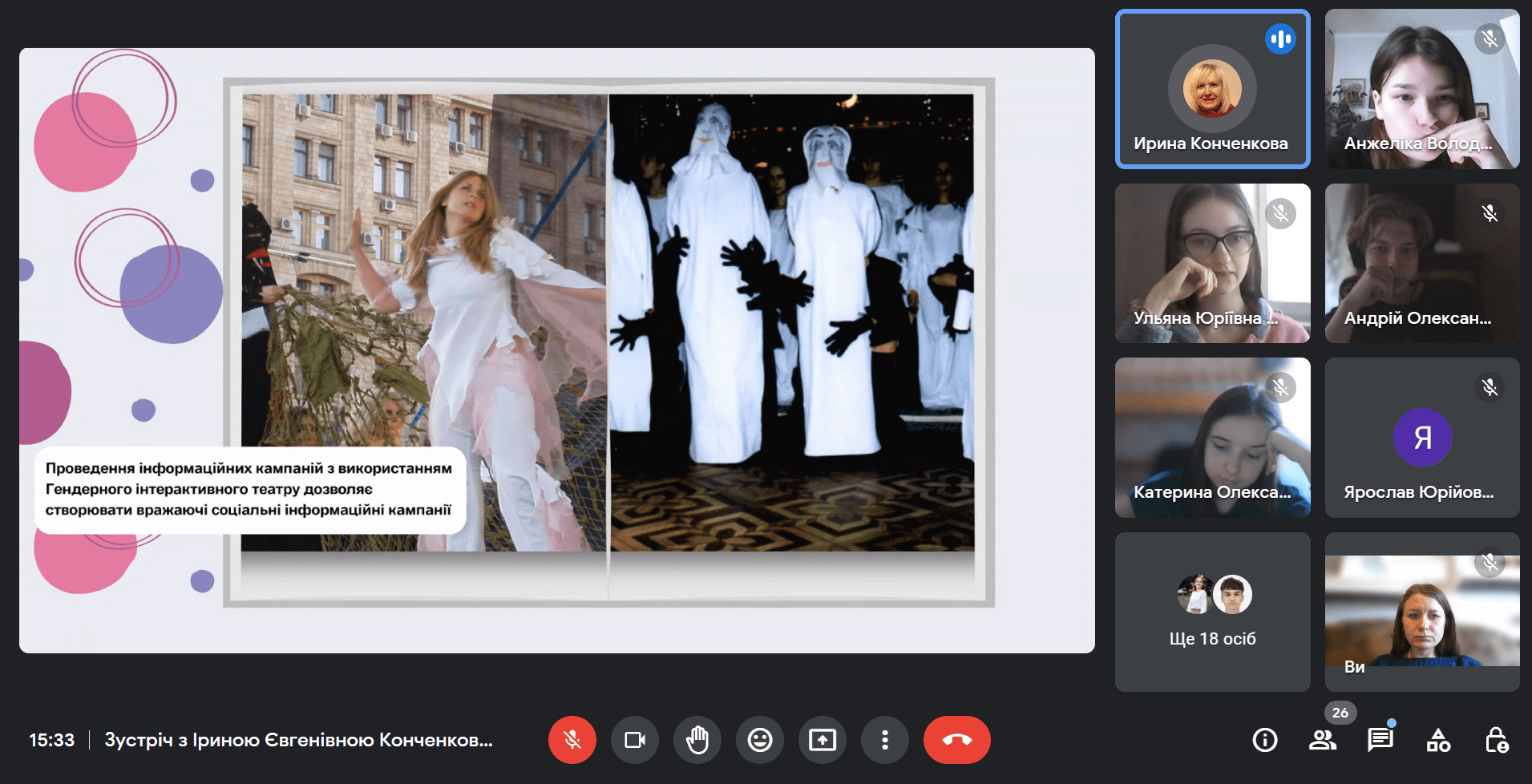Click the muted mic icon on Андрій's tile
This screenshot has height=784, width=1532.
[x=1490, y=213]
